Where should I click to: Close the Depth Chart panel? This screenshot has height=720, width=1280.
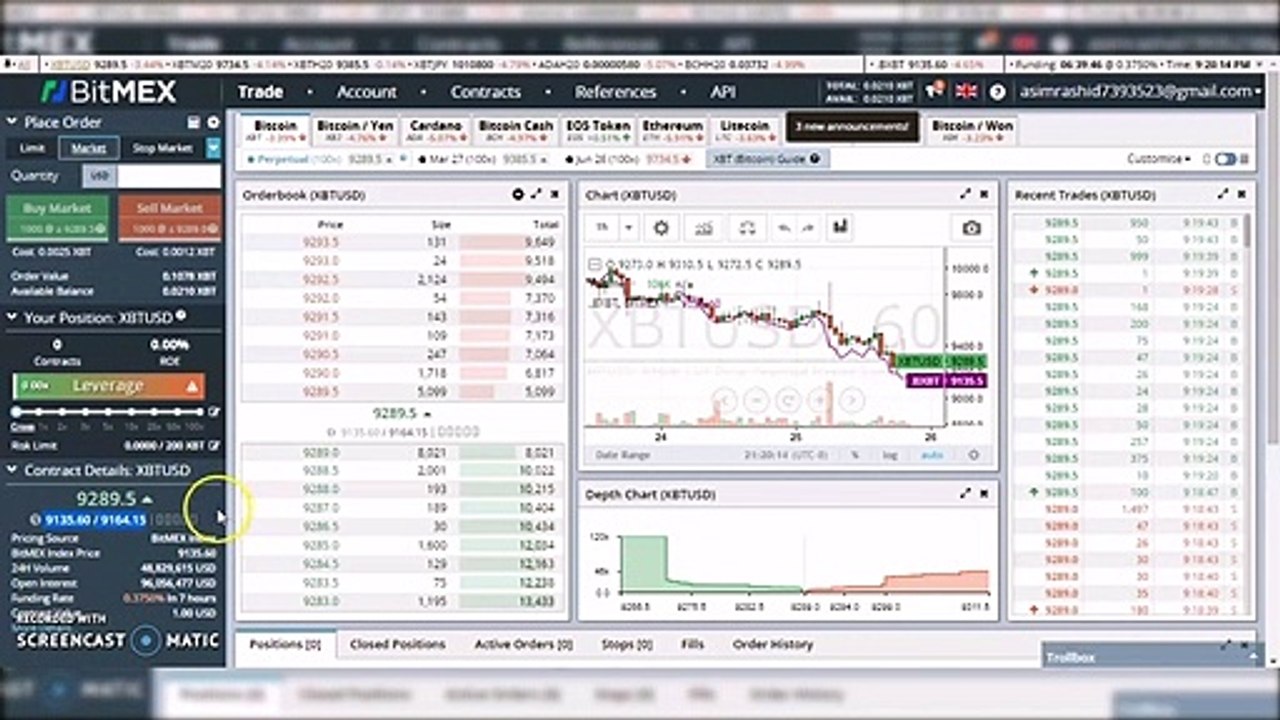(984, 493)
